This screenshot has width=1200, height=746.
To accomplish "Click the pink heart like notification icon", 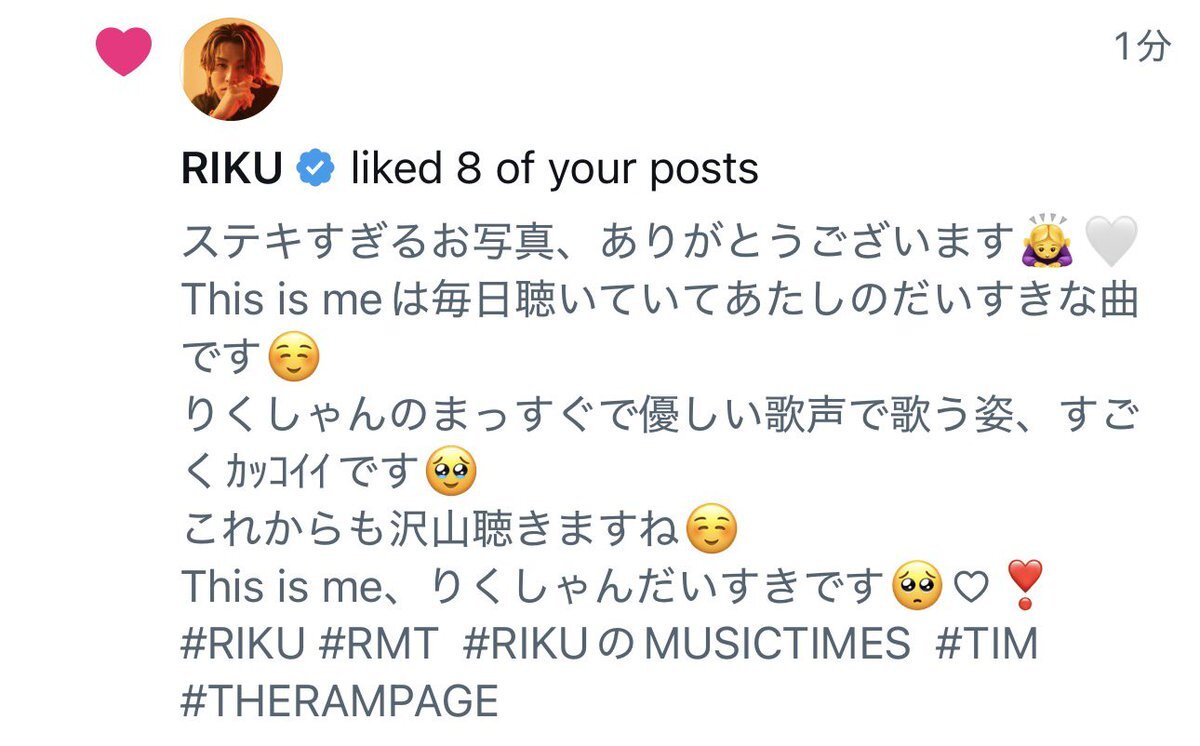I will [123, 52].
